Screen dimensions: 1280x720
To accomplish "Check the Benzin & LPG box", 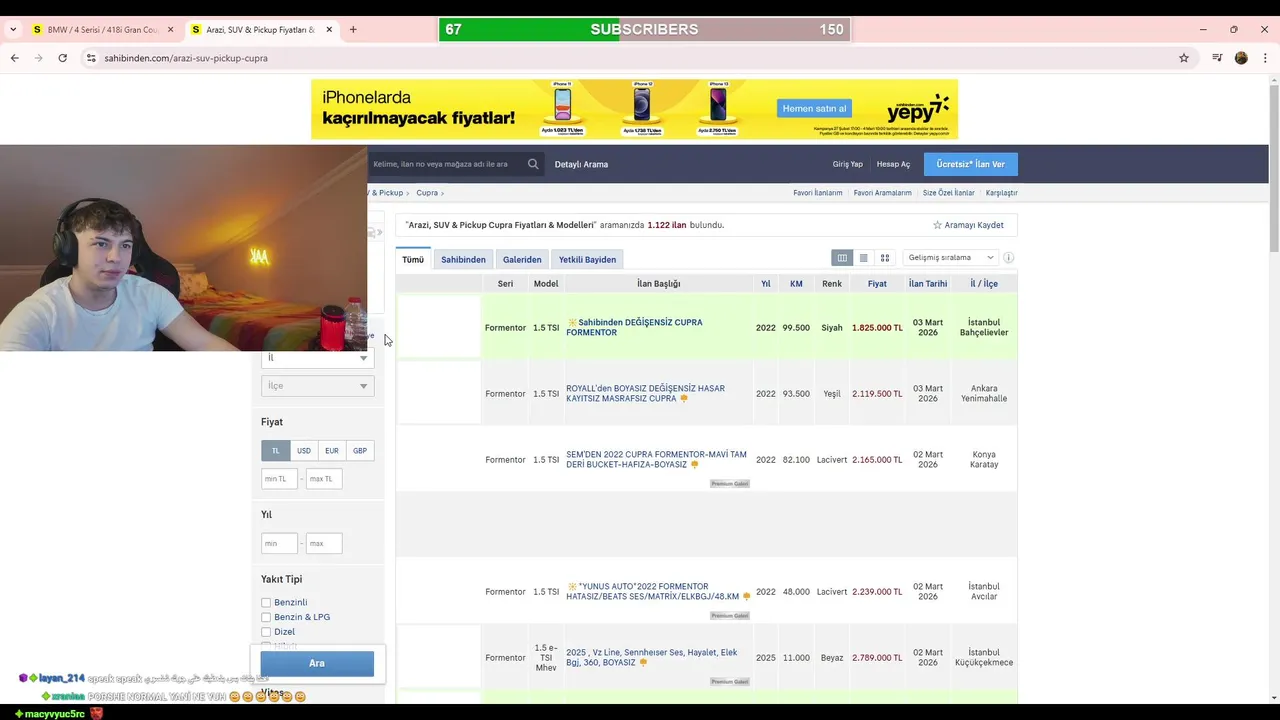I will (266, 617).
